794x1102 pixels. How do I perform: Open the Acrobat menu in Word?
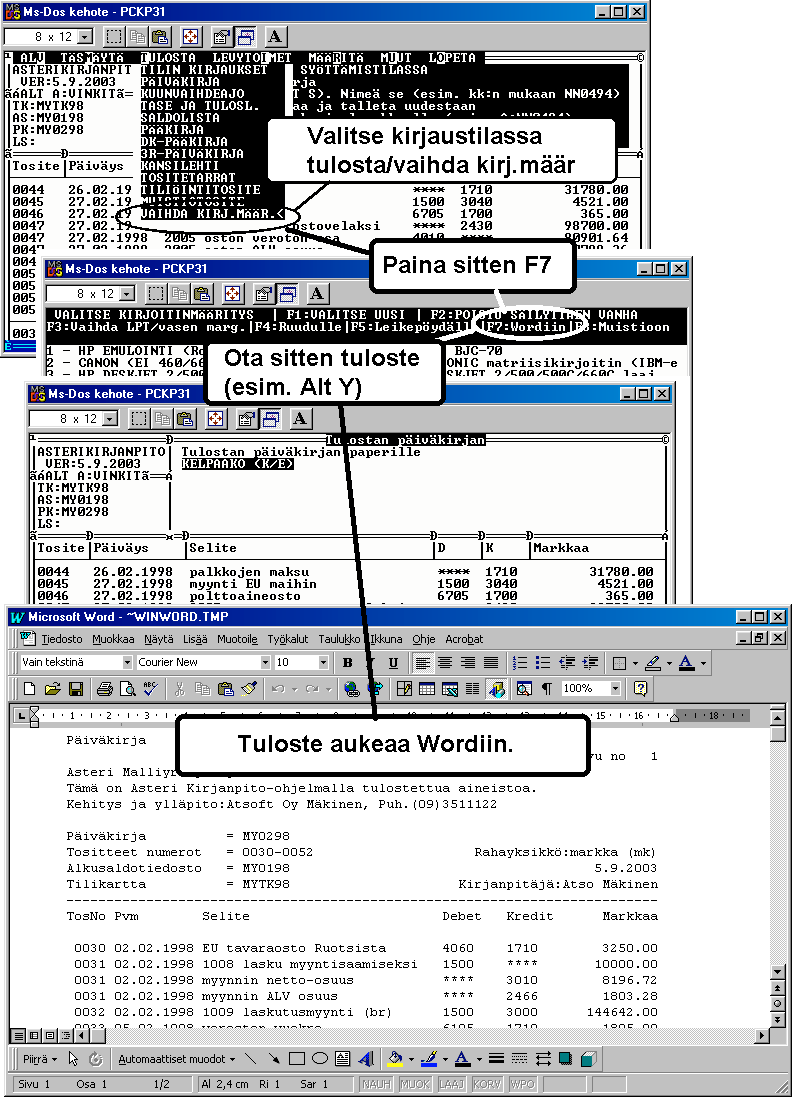[x=464, y=639]
